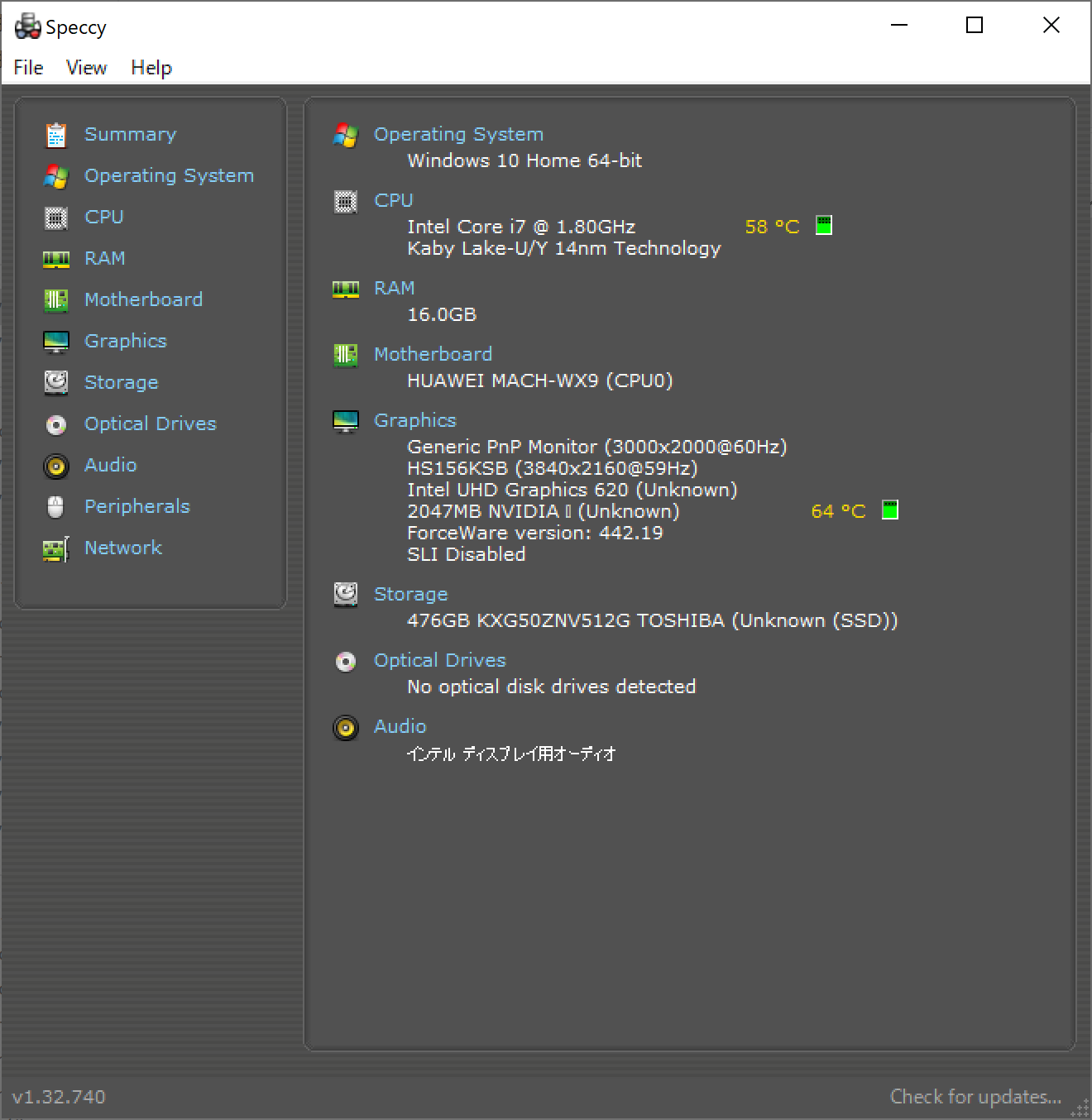Click the Motherboard icon in summary panel
Viewport: 1092px width, 1120px height.
[345, 355]
